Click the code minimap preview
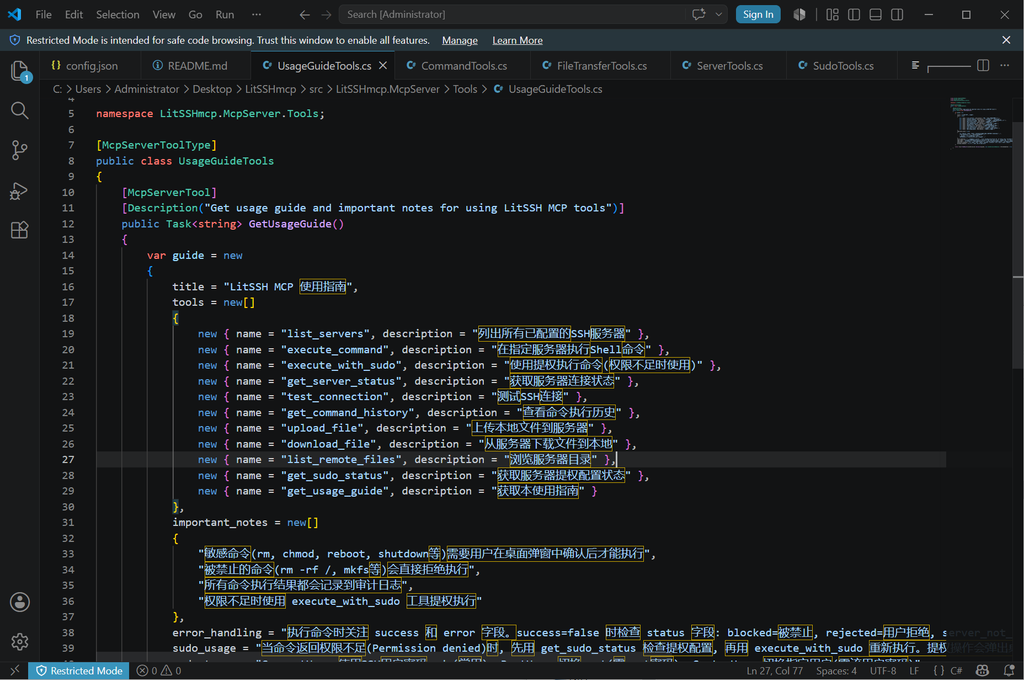This screenshot has height=680, width=1024. pyautogui.click(x=980, y=123)
